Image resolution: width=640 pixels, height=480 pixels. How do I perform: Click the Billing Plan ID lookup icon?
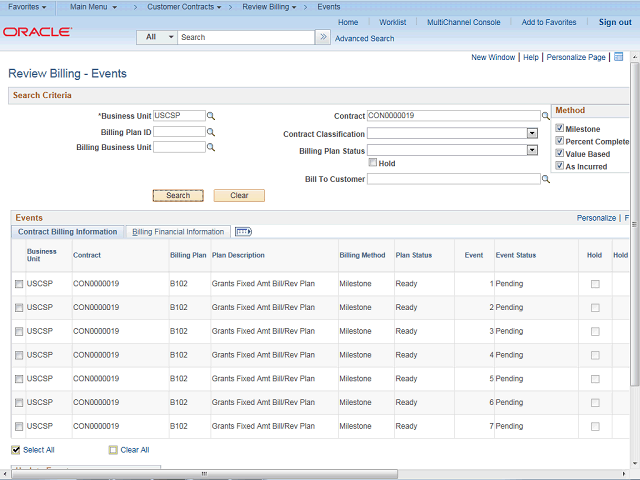[211, 132]
